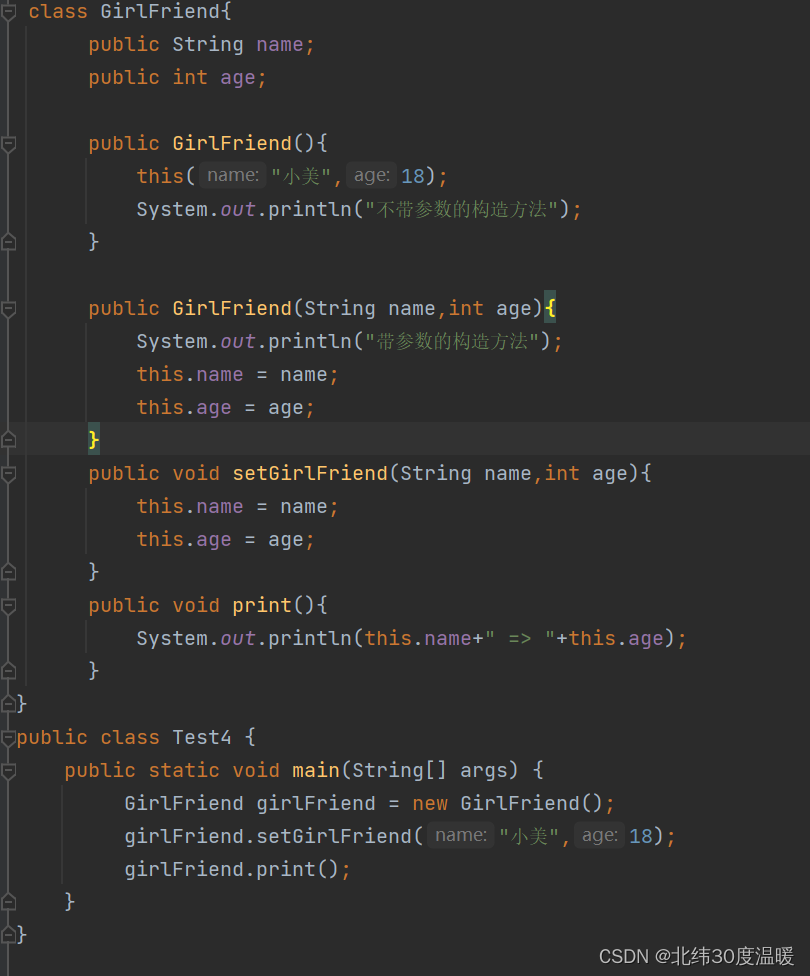Collapse the setGirlFriend method fold marker
The height and width of the screenshot is (976, 810).
point(9,474)
